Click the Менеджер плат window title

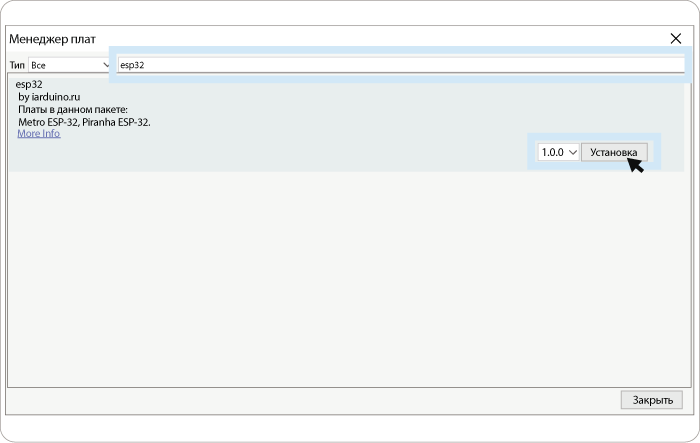52,39
